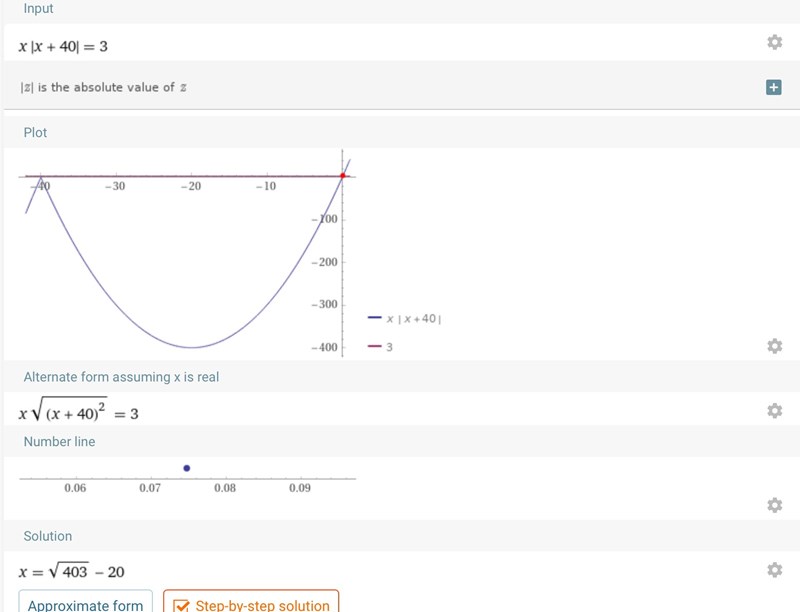Screen dimensions: 800x612
Task: Click the red intersection point on the plot
Action: click(342, 176)
